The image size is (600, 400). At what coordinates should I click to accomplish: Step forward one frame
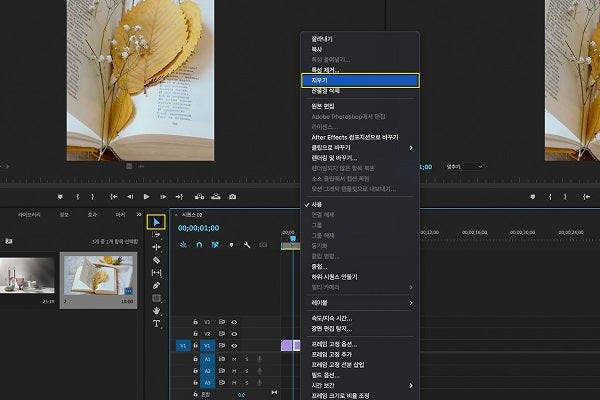[x=163, y=197]
